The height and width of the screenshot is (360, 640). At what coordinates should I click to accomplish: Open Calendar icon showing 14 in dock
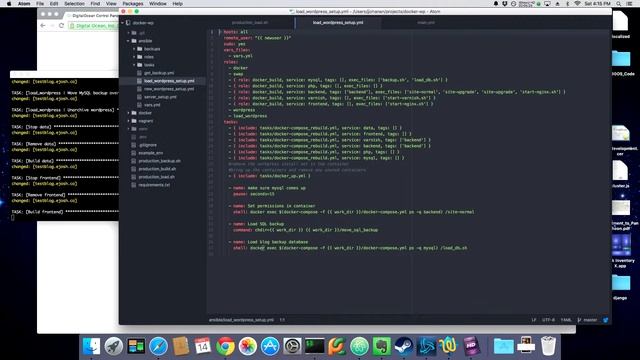[x=202, y=346]
